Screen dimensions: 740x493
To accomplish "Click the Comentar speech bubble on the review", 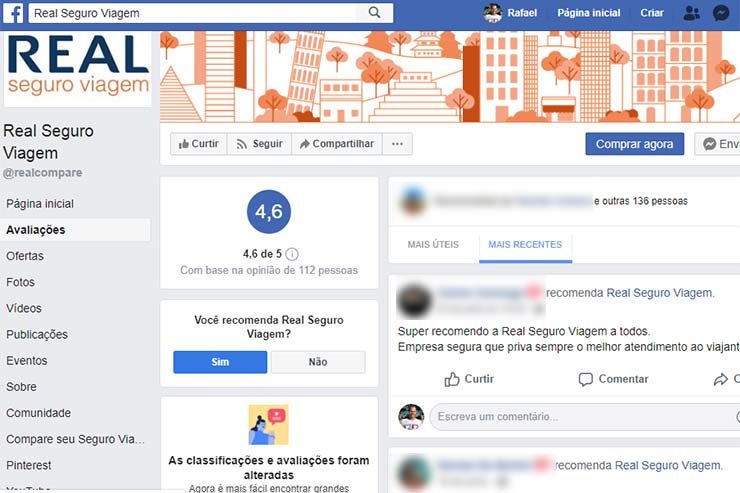I will [586, 379].
